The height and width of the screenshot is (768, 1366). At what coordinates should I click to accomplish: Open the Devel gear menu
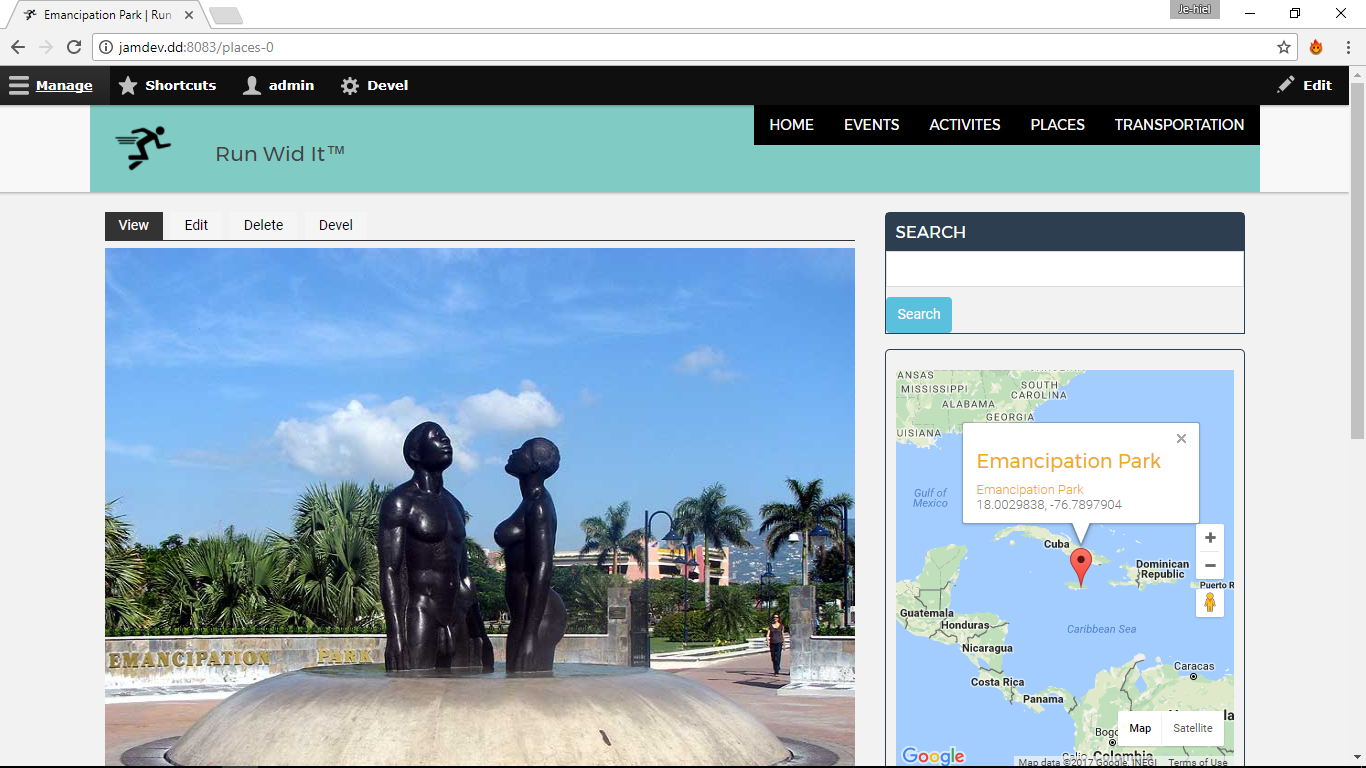click(374, 86)
